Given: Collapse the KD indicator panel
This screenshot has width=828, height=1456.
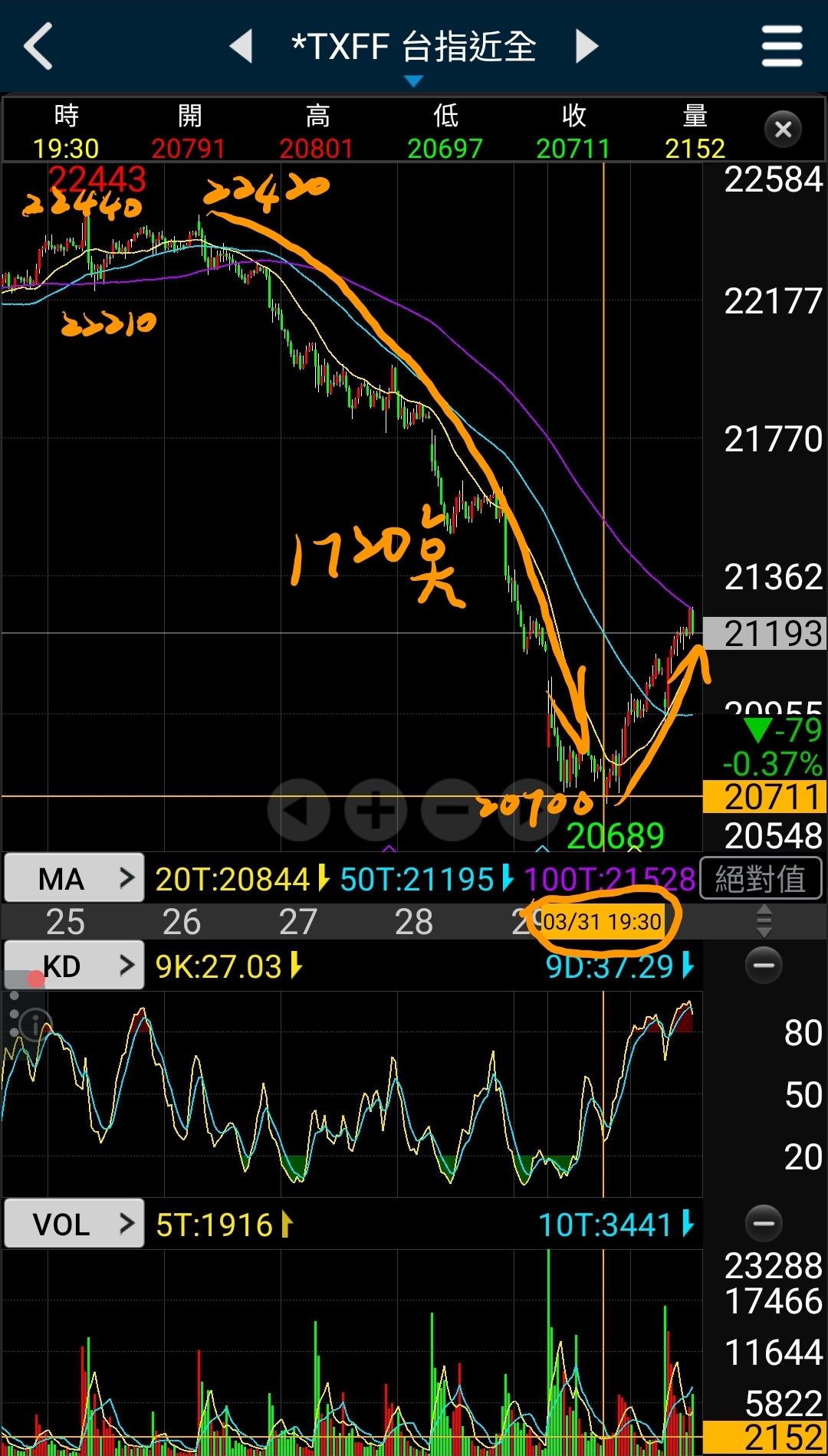Looking at the screenshot, I should [x=764, y=965].
